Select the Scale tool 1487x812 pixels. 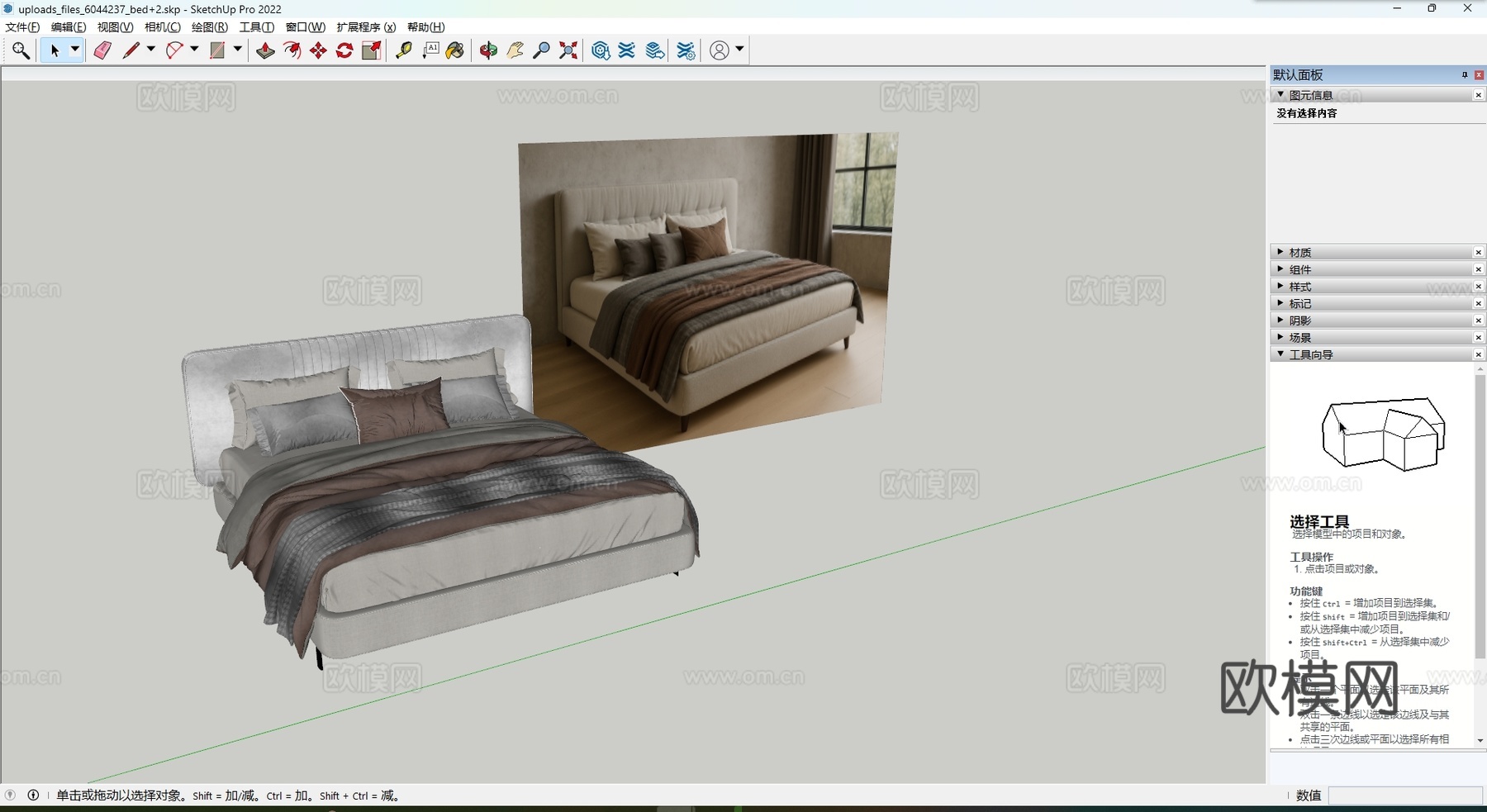click(371, 50)
